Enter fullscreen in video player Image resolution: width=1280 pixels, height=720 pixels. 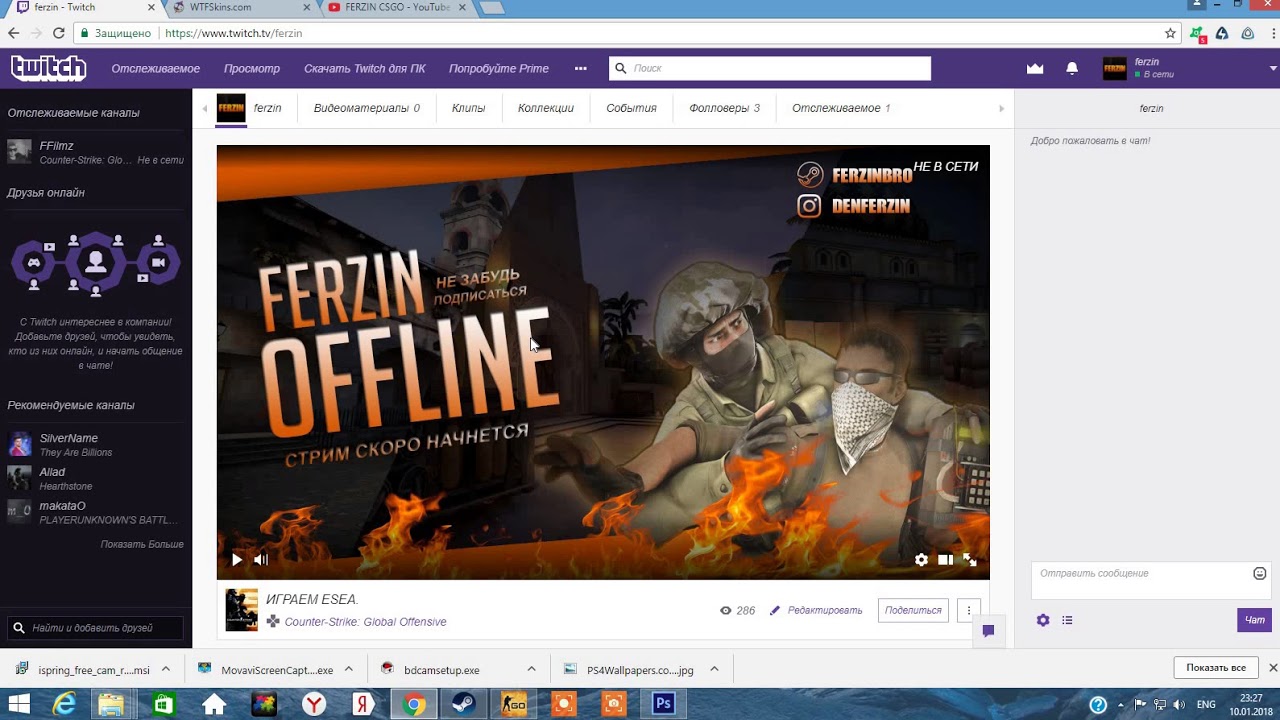click(969, 560)
